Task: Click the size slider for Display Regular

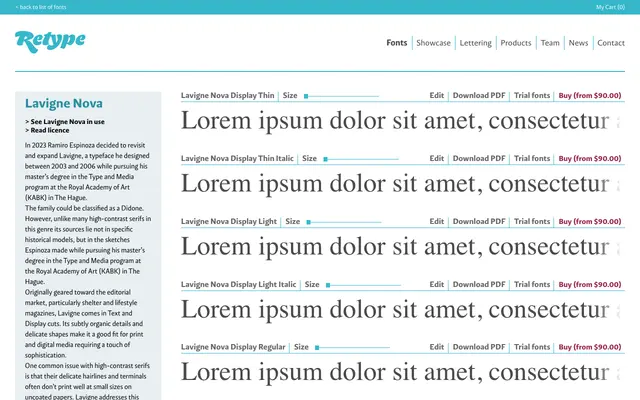Action: 352,347
